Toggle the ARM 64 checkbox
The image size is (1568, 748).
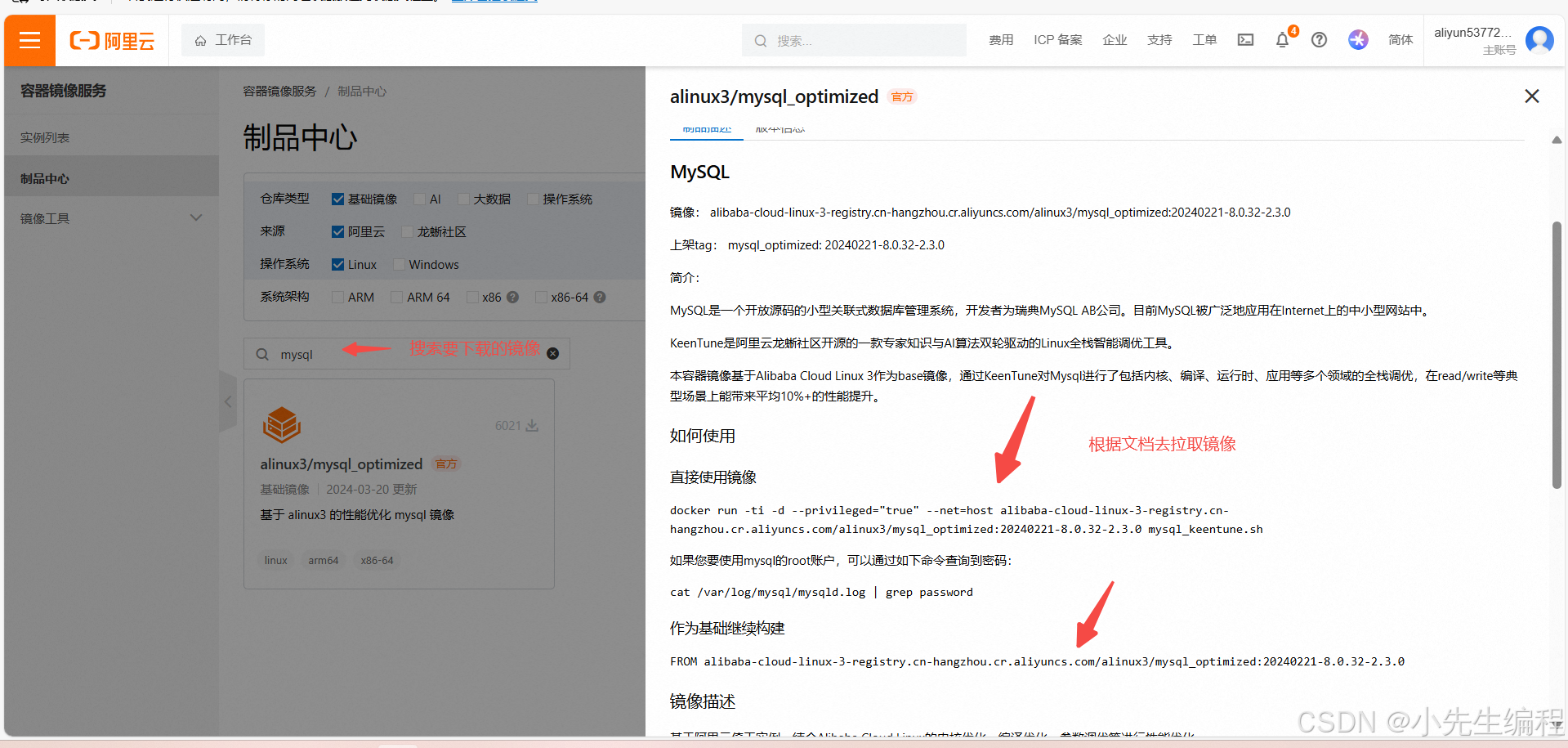(x=396, y=298)
